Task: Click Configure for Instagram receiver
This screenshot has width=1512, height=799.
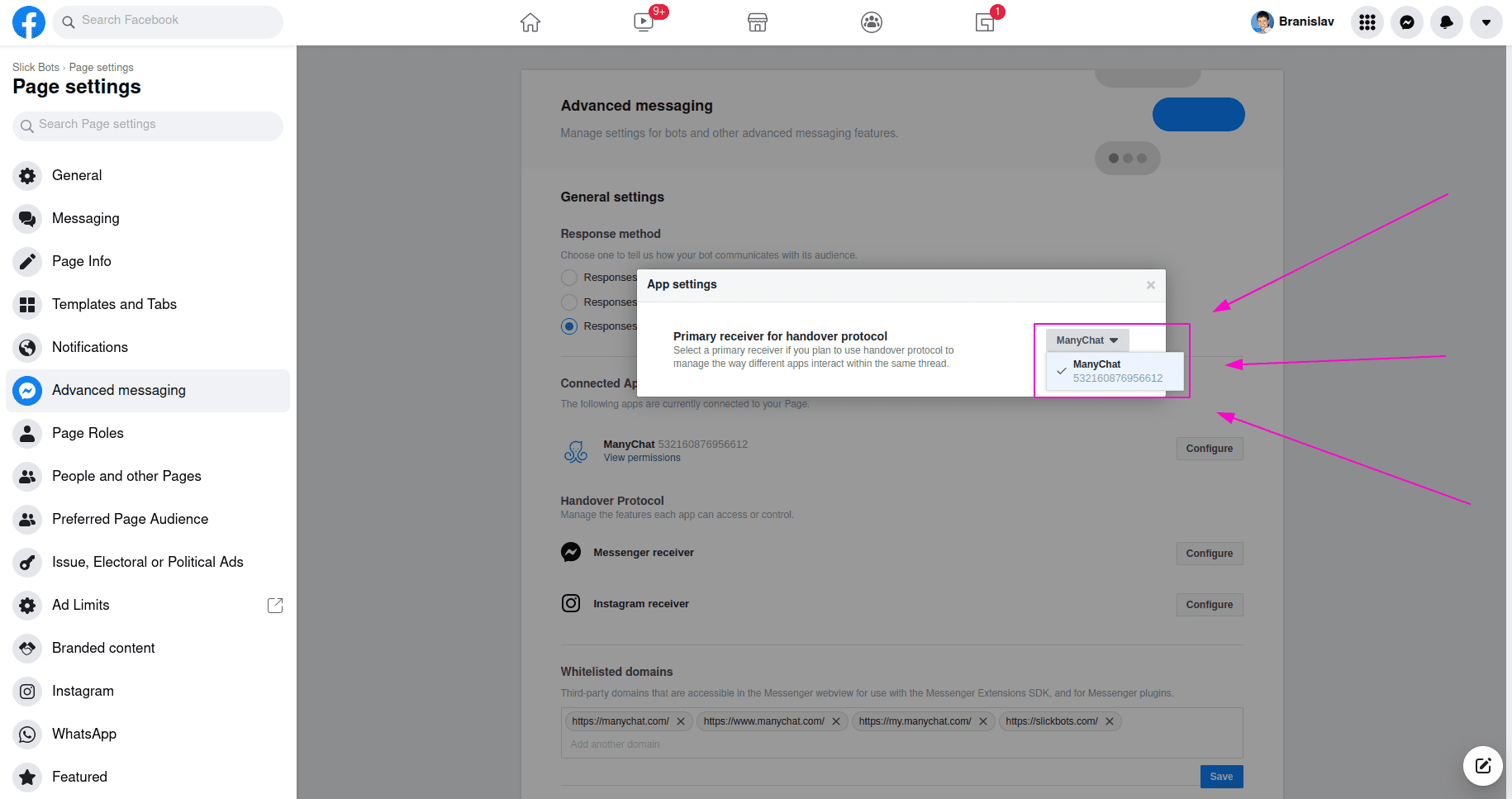Action: click(1210, 605)
